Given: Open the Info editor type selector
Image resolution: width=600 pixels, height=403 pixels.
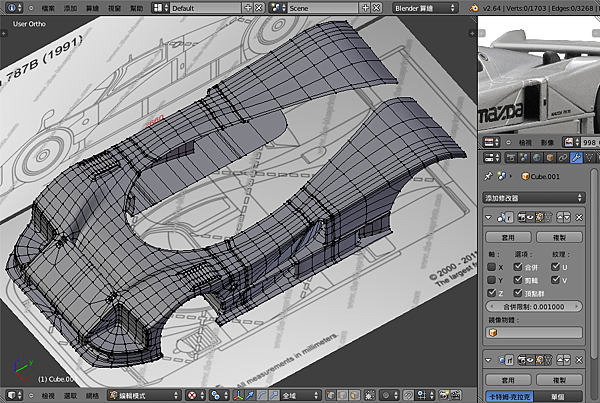Looking at the screenshot, I should point(15,8).
